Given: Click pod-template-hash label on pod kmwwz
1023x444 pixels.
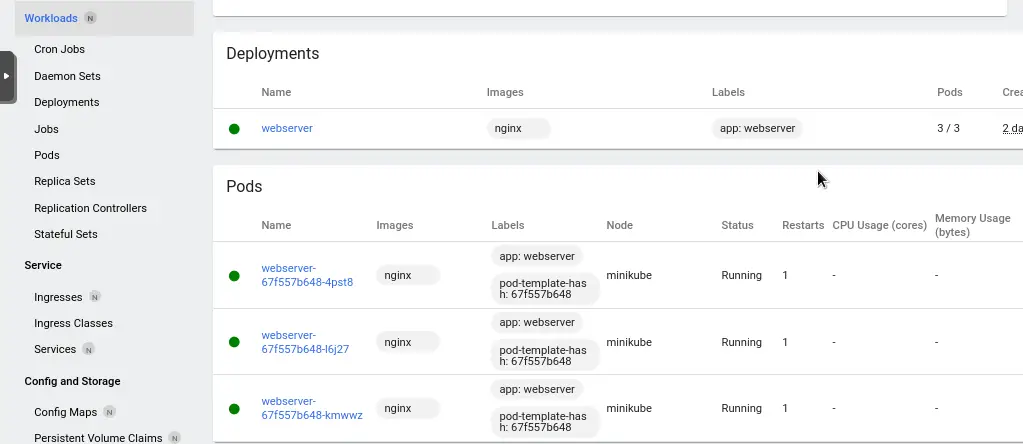Looking at the screenshot, I should pos(545,422).
